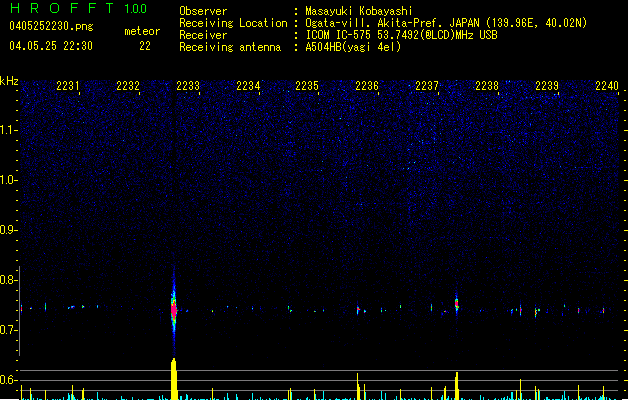
Task: Select the Ogata-vill. Akita-Pref. JAPAN location text
Action: pos(446,23)
